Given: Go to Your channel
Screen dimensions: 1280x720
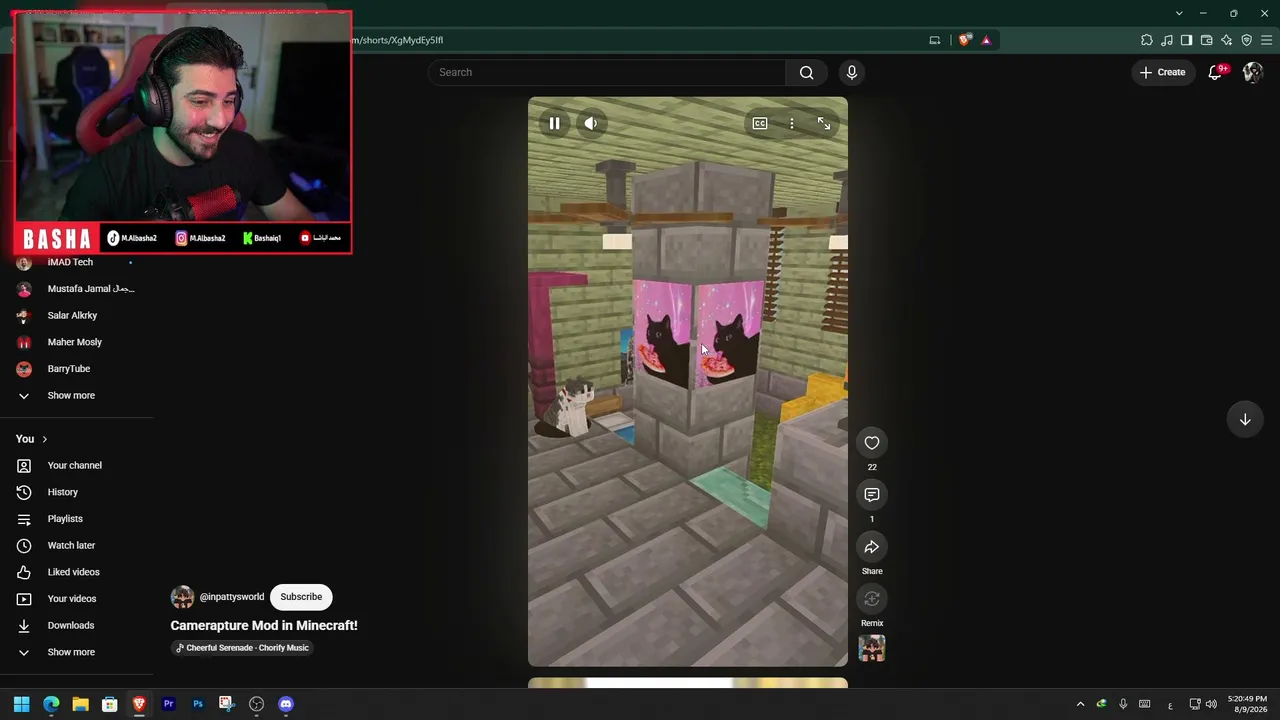Looking at the screenshot, I should [76, 466].
